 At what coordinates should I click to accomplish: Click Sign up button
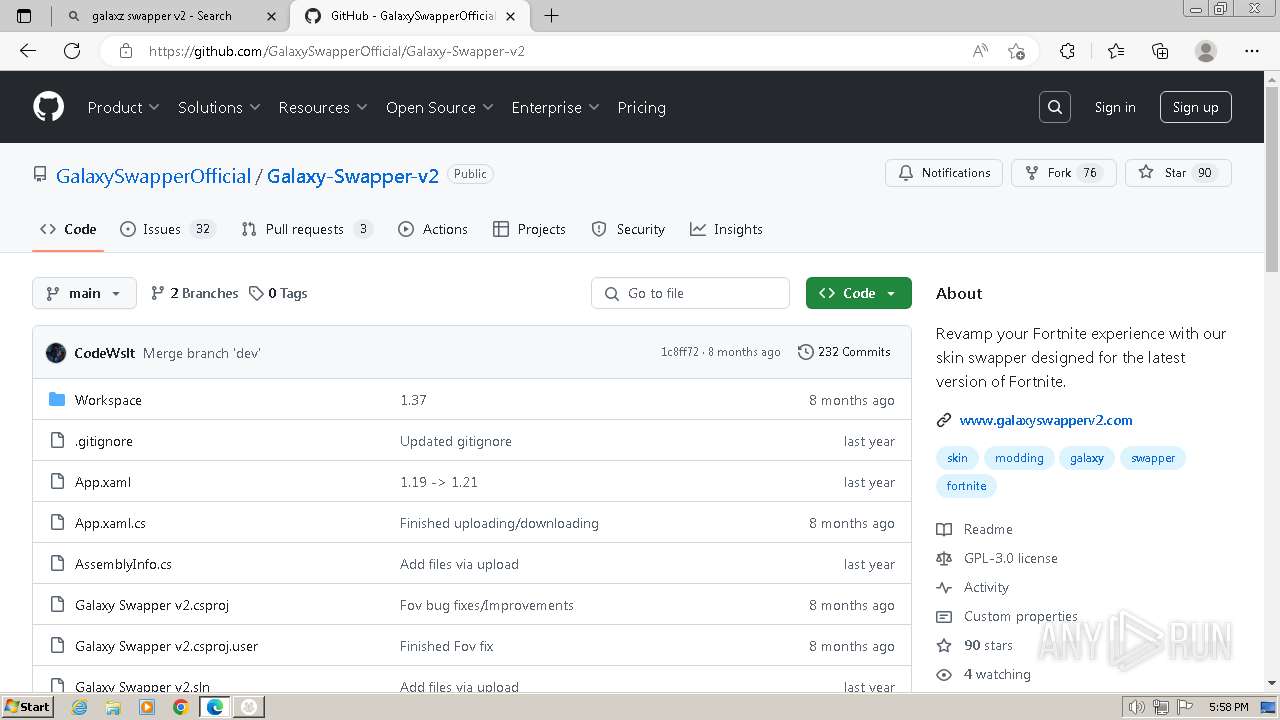[1195, 107]
